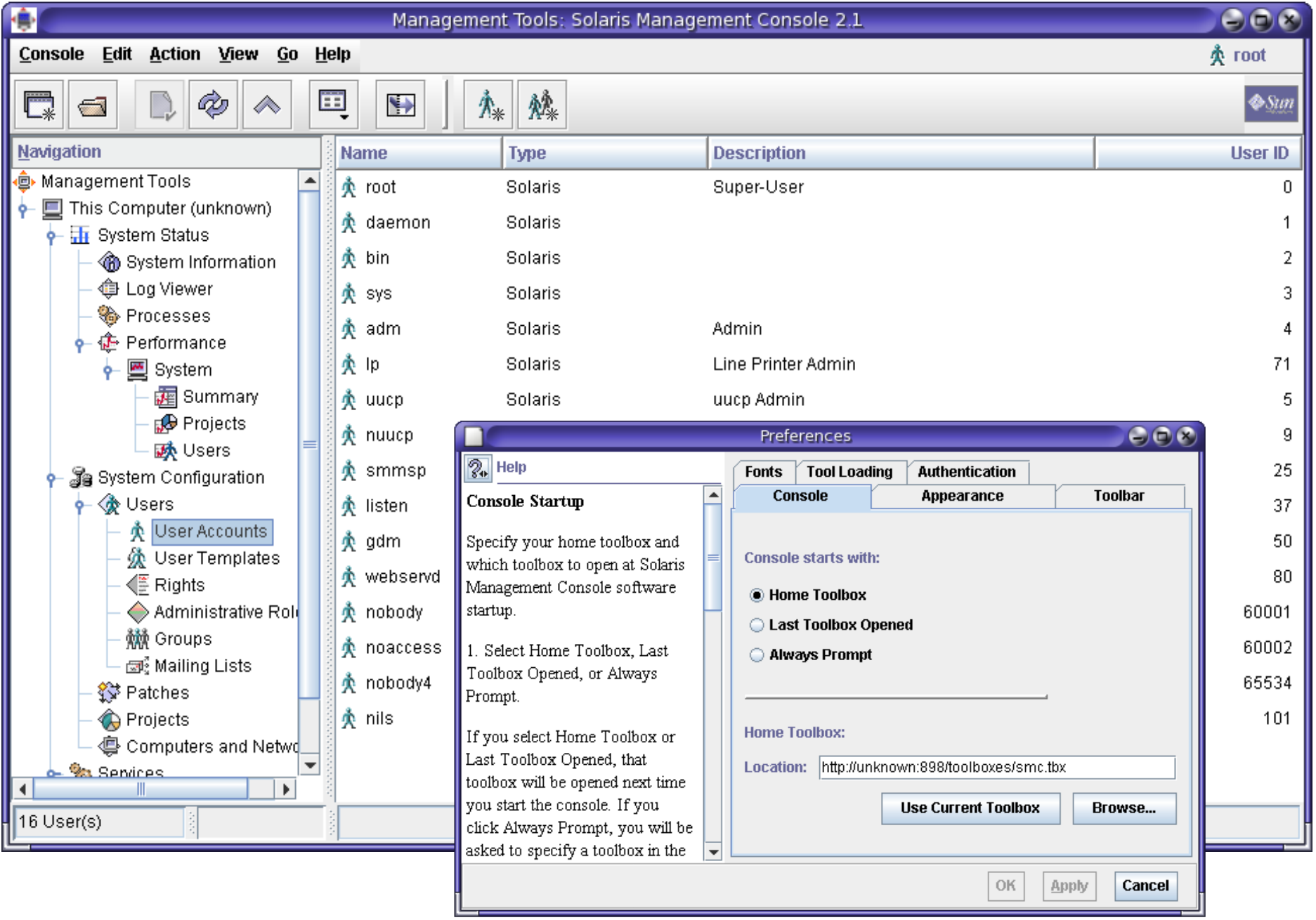1316x920 pixels.
Task: Switch to the Toolbar tab
Action: click(1119, 496)
